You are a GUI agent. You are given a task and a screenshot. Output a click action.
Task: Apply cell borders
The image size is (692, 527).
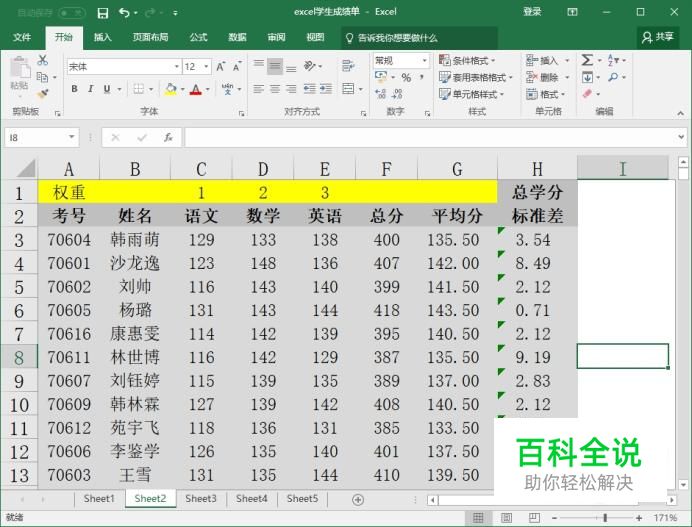(139, 89)
